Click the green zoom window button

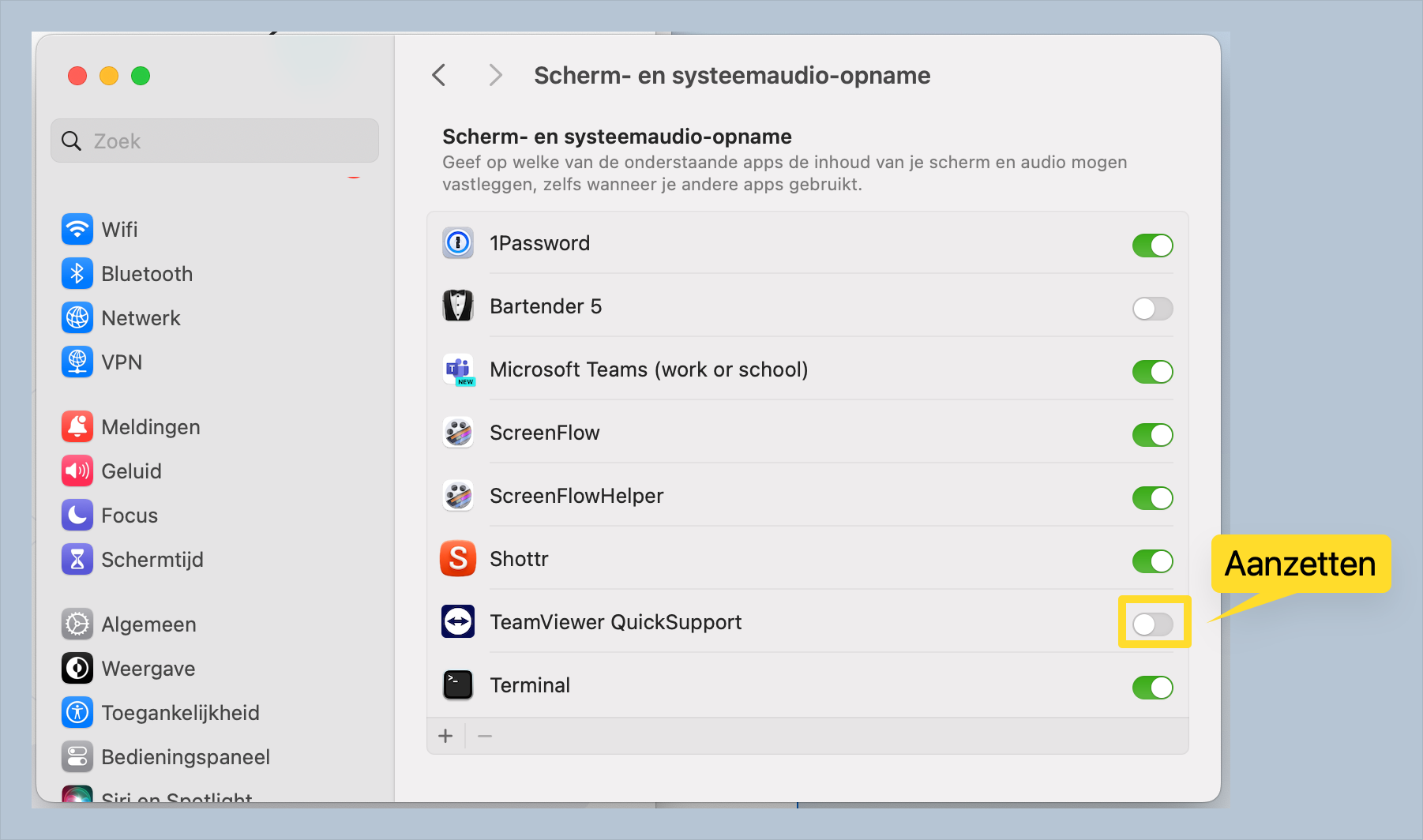coord(141,76)
